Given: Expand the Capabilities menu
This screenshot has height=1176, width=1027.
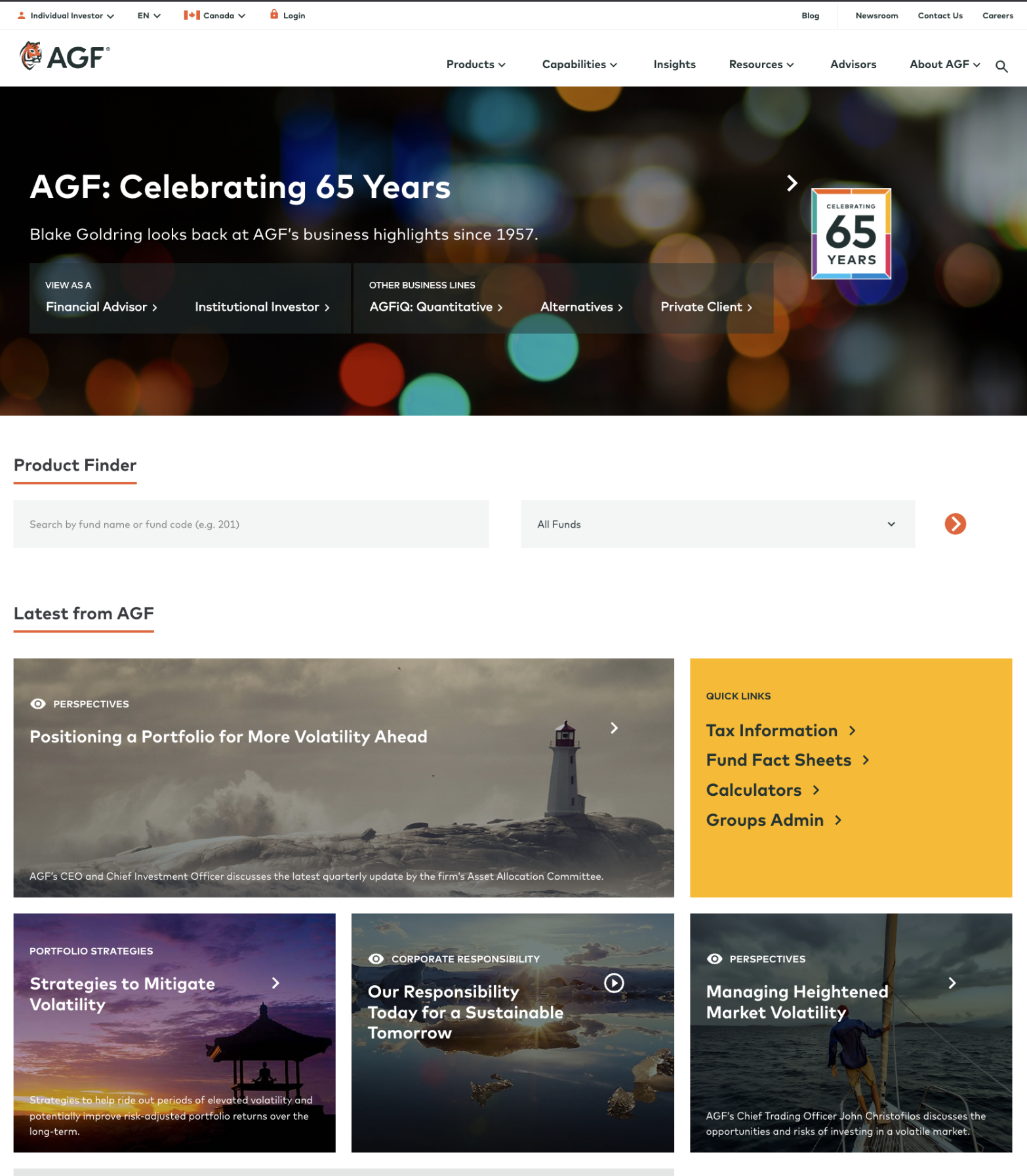Looking at the screenshot, I should 580,64.
